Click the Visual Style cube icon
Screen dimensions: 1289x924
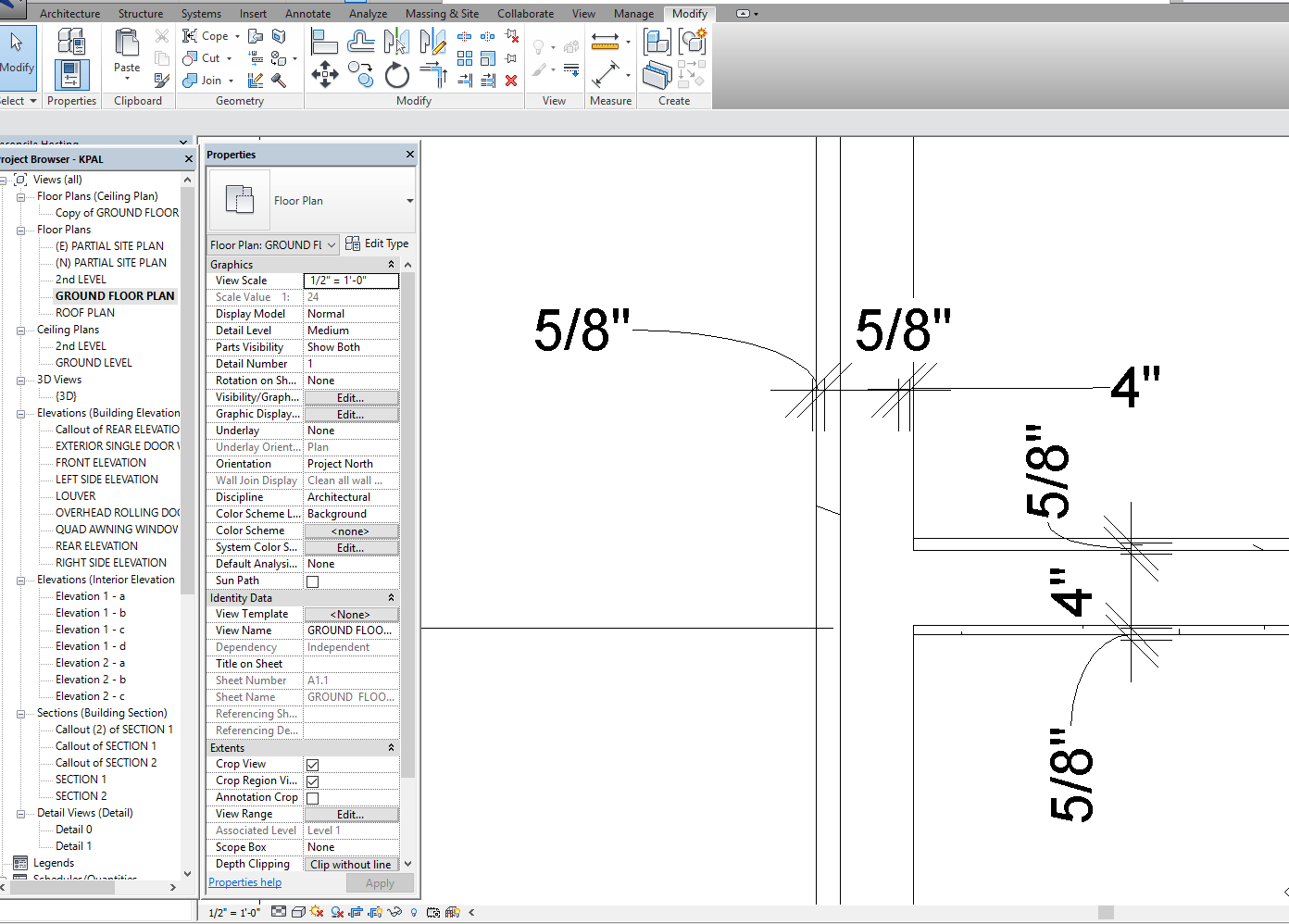pyautogui.click(x=298, y=912)
